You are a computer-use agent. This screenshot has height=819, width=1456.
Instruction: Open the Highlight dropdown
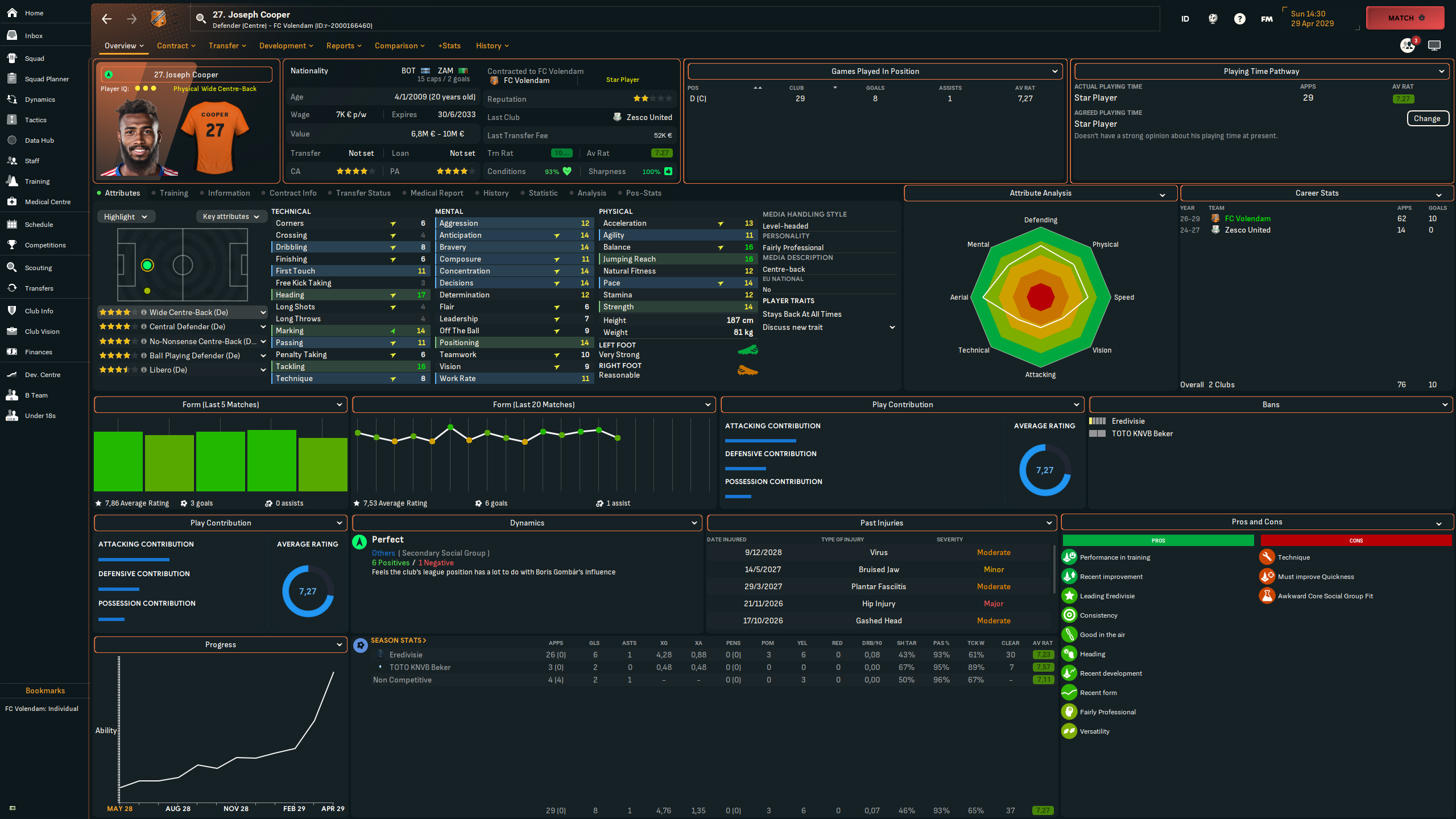point(126,217)
